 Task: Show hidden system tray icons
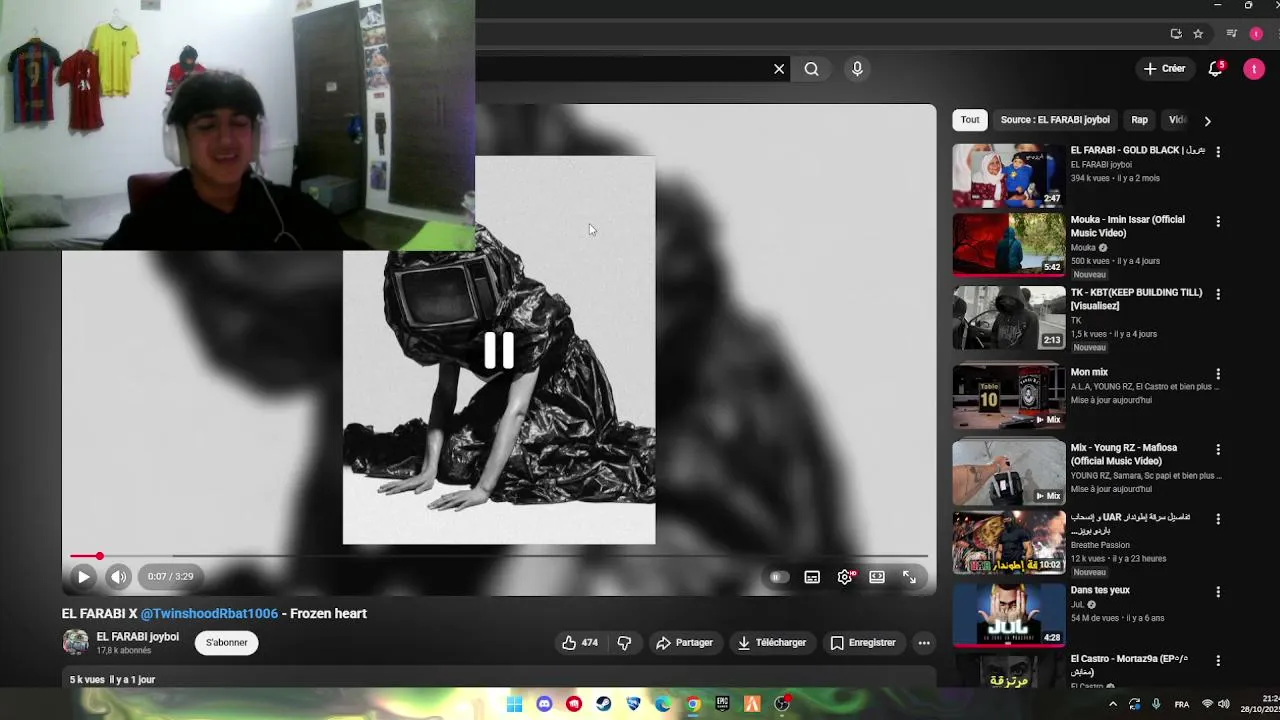1113,704
